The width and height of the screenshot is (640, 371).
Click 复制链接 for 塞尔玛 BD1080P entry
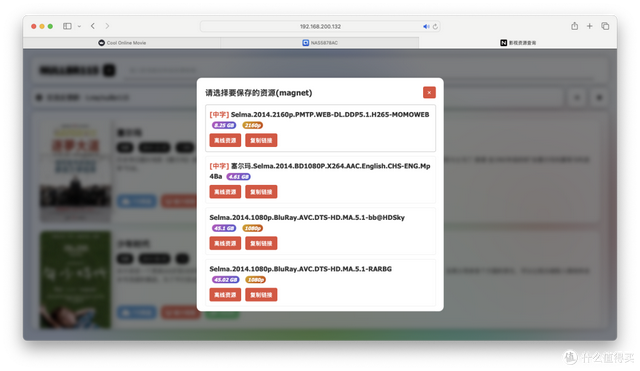(261, 192)
